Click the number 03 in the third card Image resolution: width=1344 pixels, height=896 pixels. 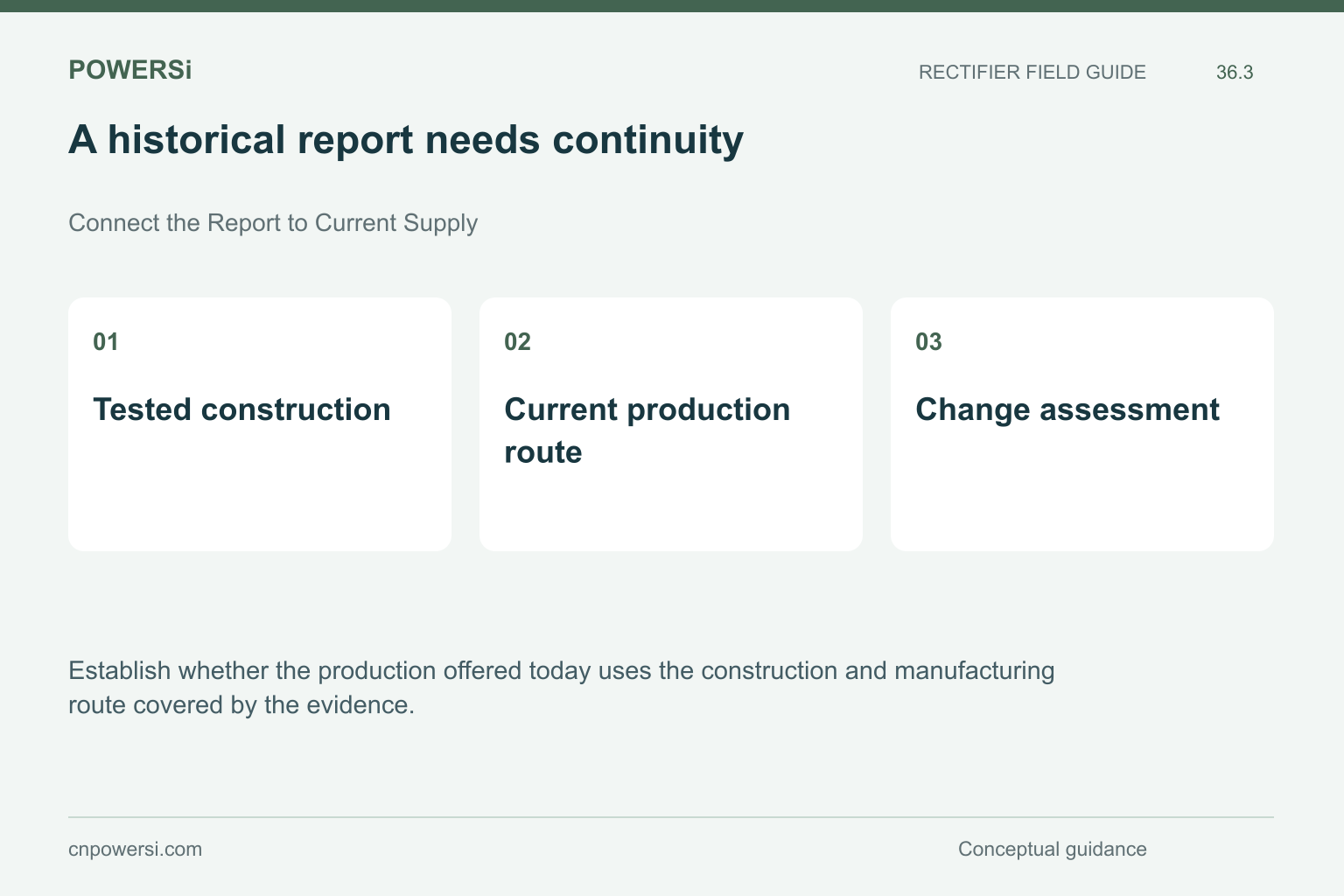(928, 341)
